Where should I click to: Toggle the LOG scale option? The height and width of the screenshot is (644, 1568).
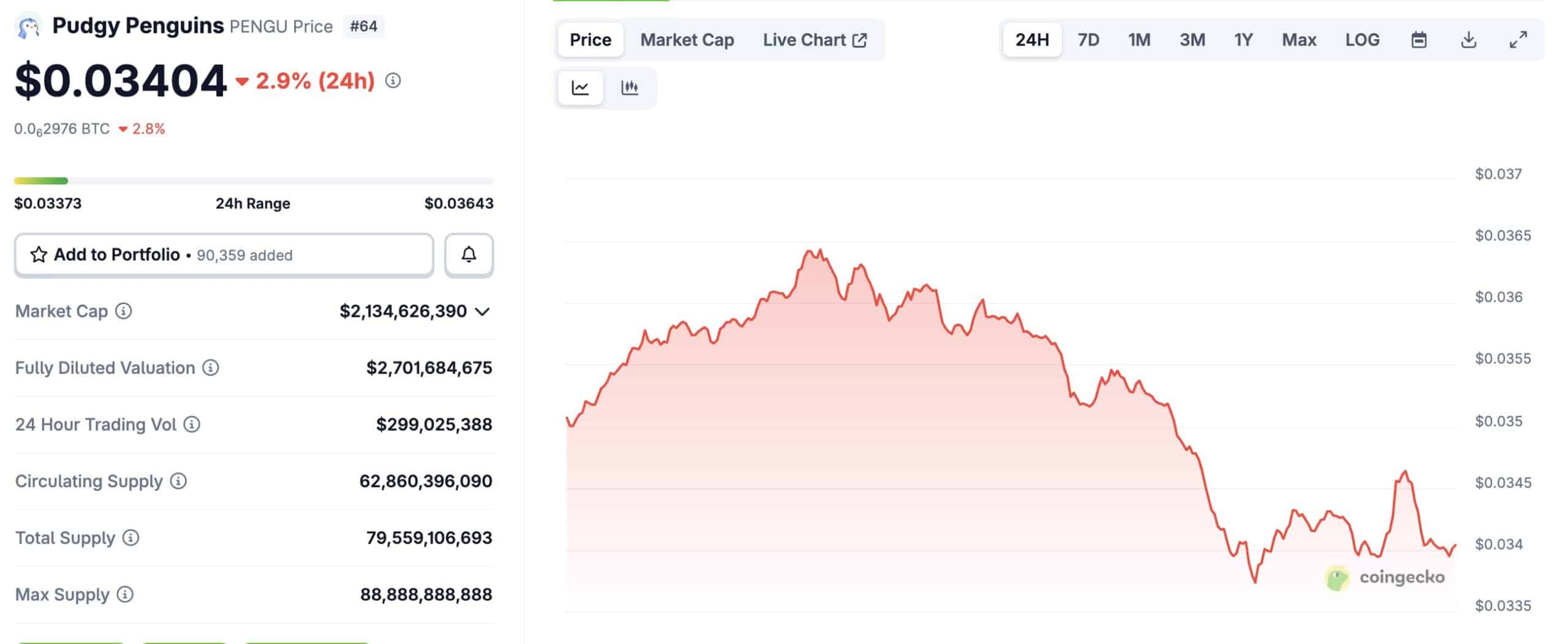(1362, 40)
